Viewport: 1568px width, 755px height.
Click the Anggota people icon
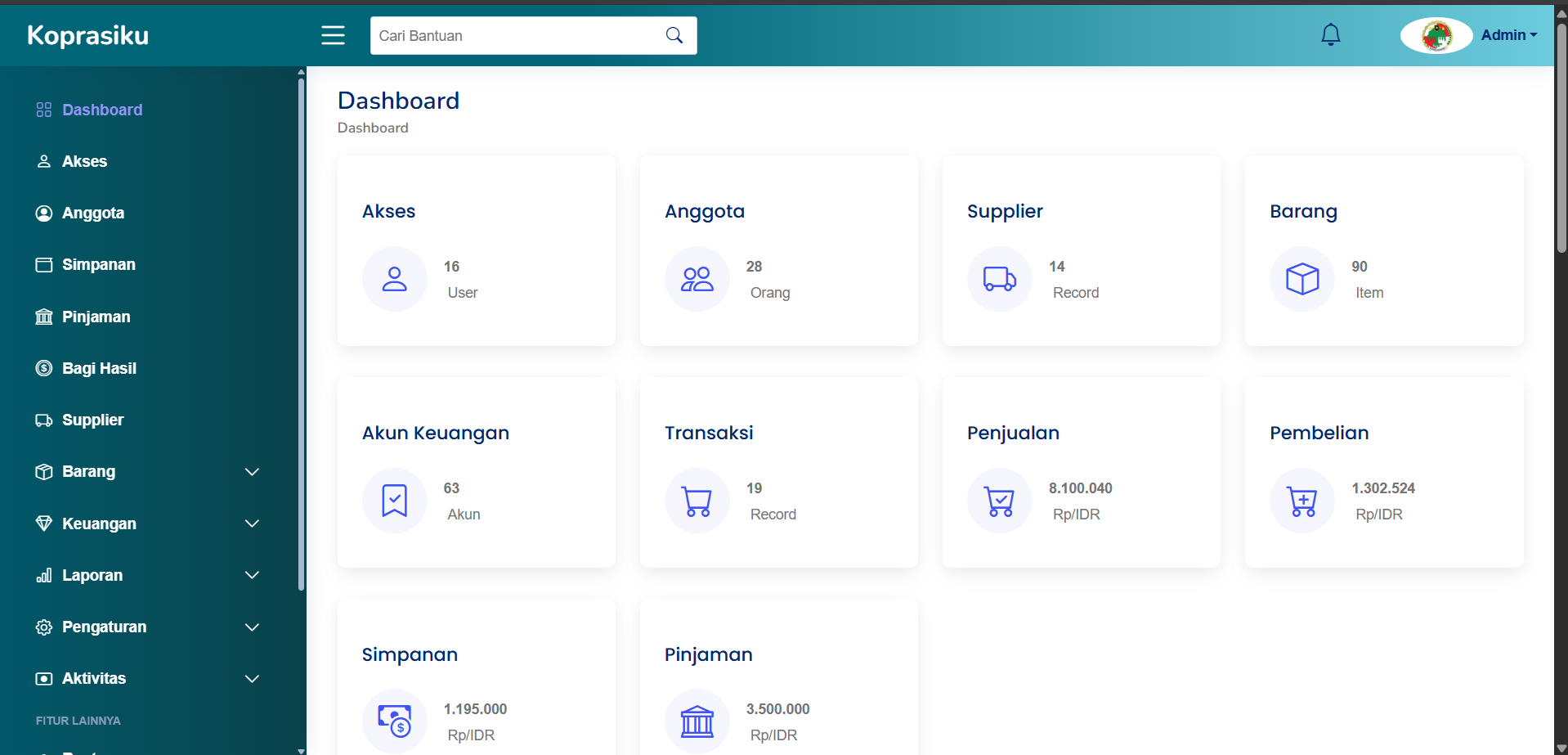click(697, 279)
